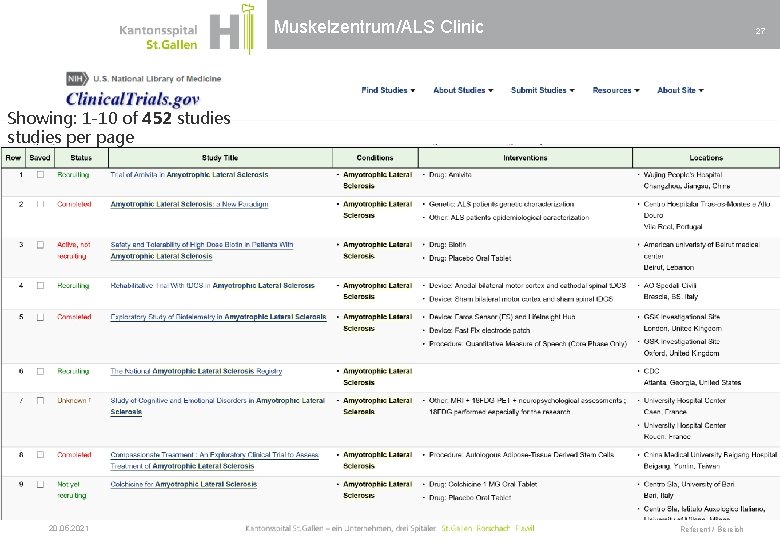Check the Saved box for row 2
Screen dimensions: 780x540
point(40,204)
